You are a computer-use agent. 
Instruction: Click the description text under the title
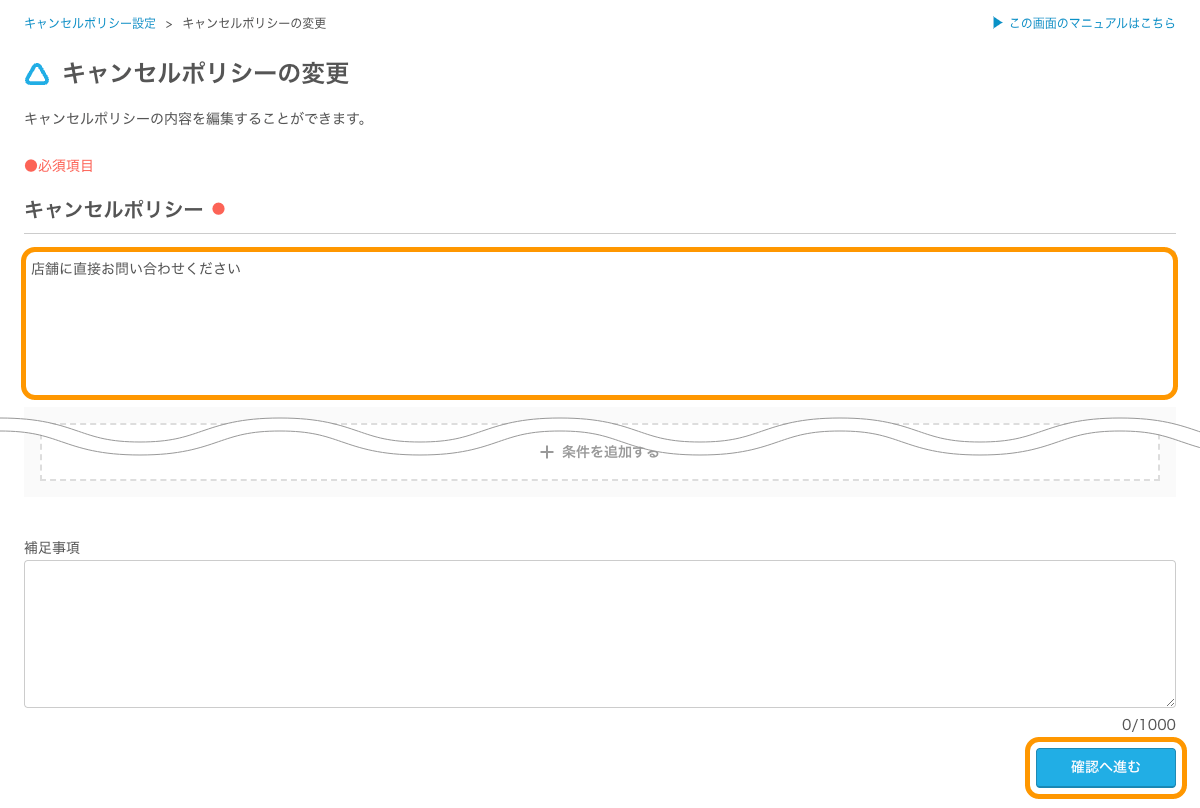click(x=196, y=119)
